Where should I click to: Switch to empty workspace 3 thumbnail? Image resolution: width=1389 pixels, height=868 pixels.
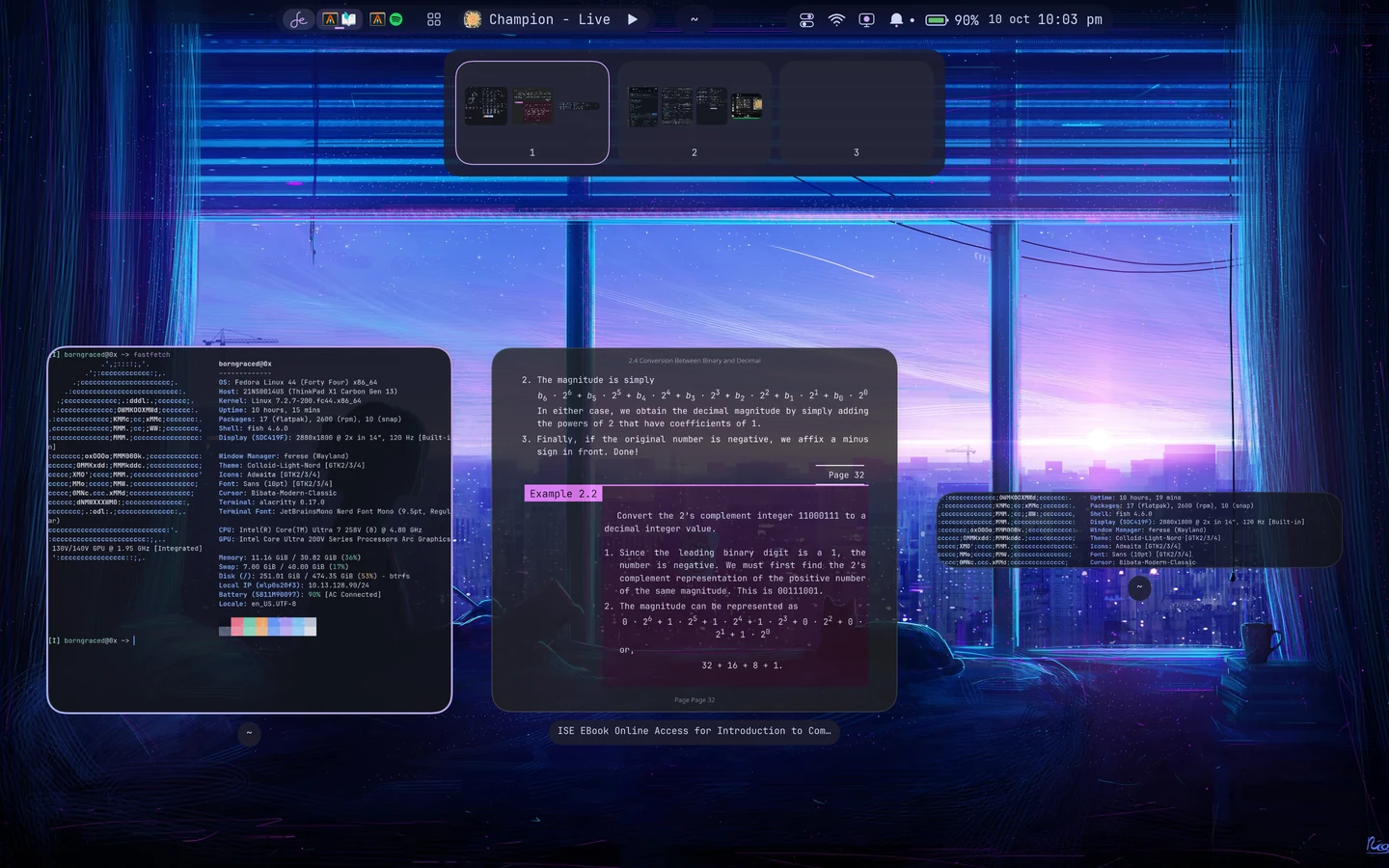pos(857,113)
